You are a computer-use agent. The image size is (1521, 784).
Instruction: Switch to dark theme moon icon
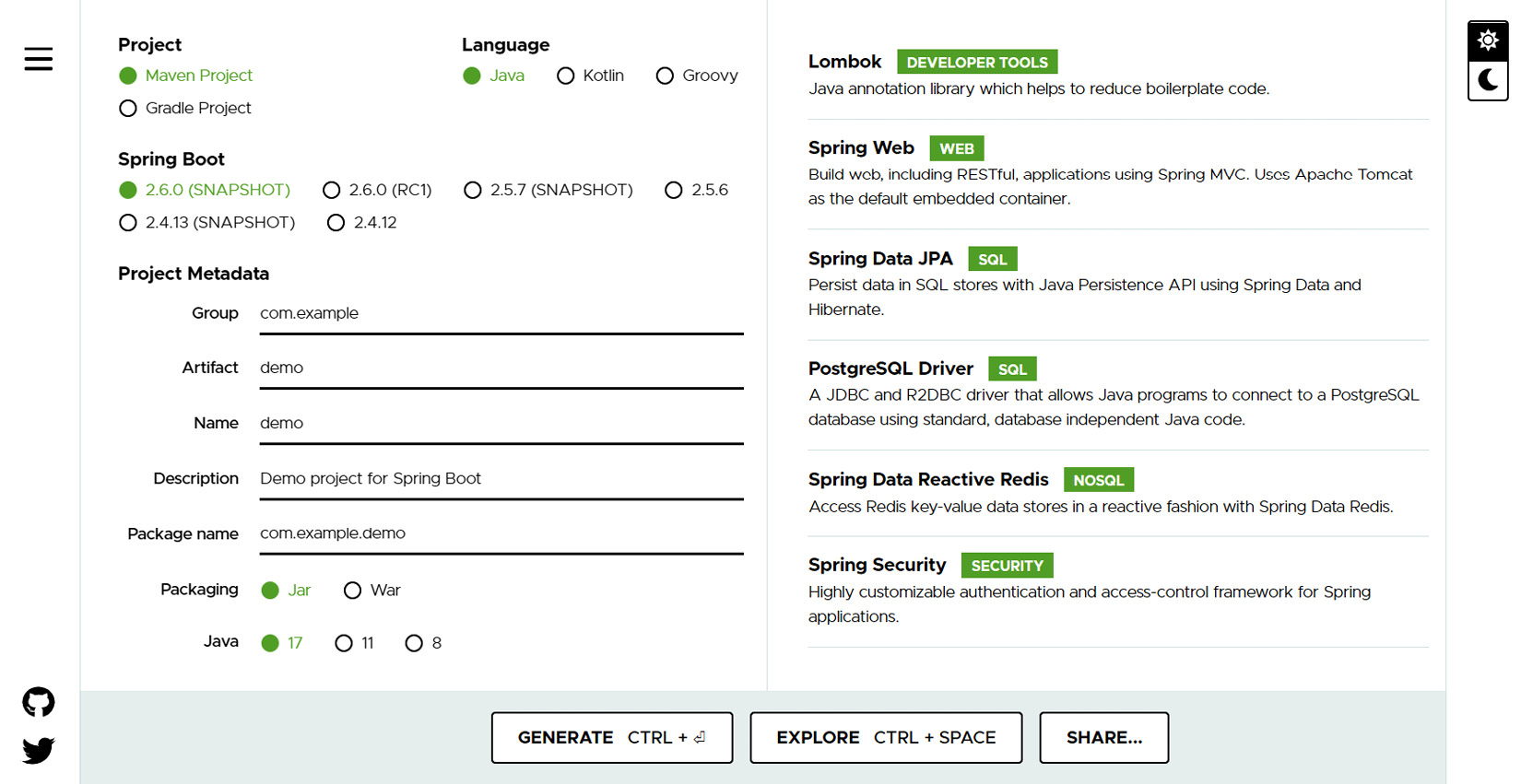[x=1488, y=80]
